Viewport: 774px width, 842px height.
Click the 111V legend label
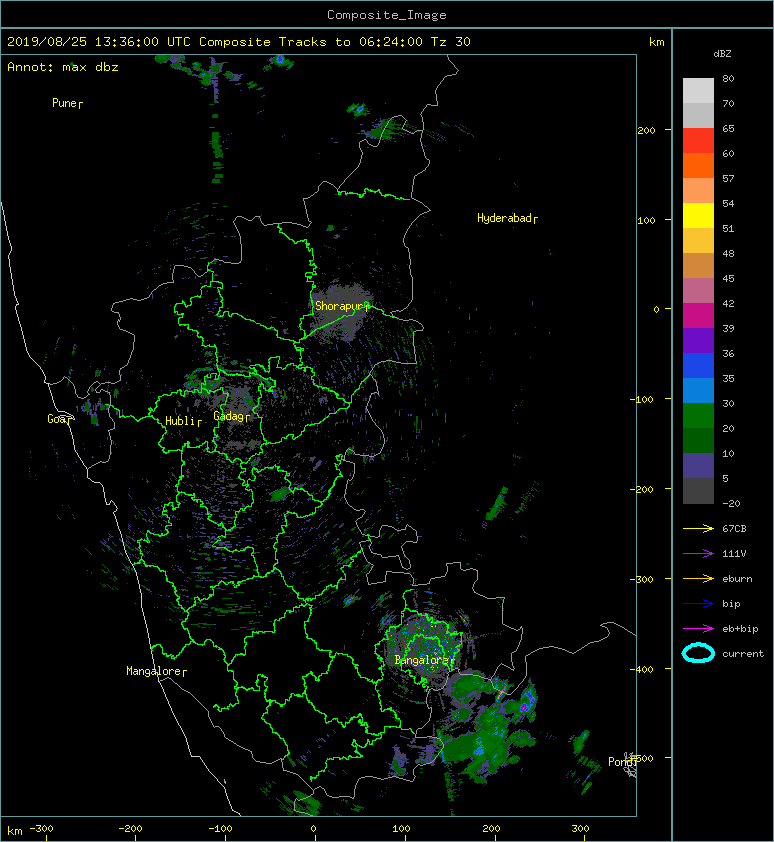[734, 554]
